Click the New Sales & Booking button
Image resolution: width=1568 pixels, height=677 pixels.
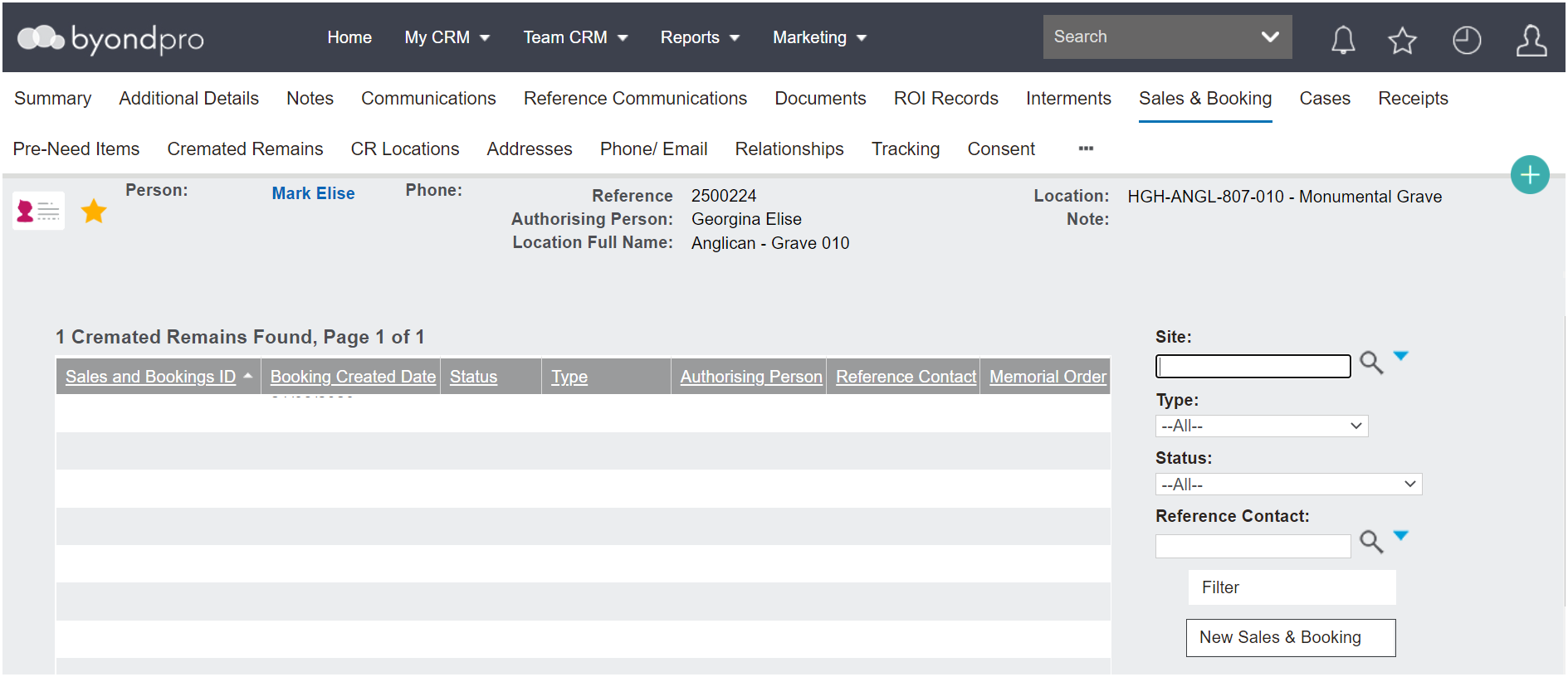(1291, 637)
